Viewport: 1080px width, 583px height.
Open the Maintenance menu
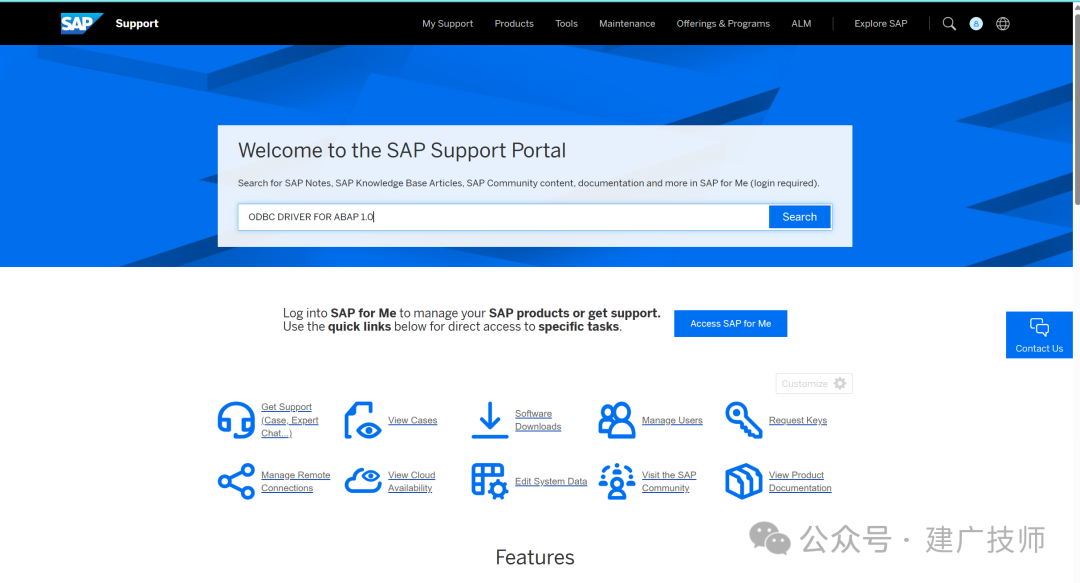[627, 23]
